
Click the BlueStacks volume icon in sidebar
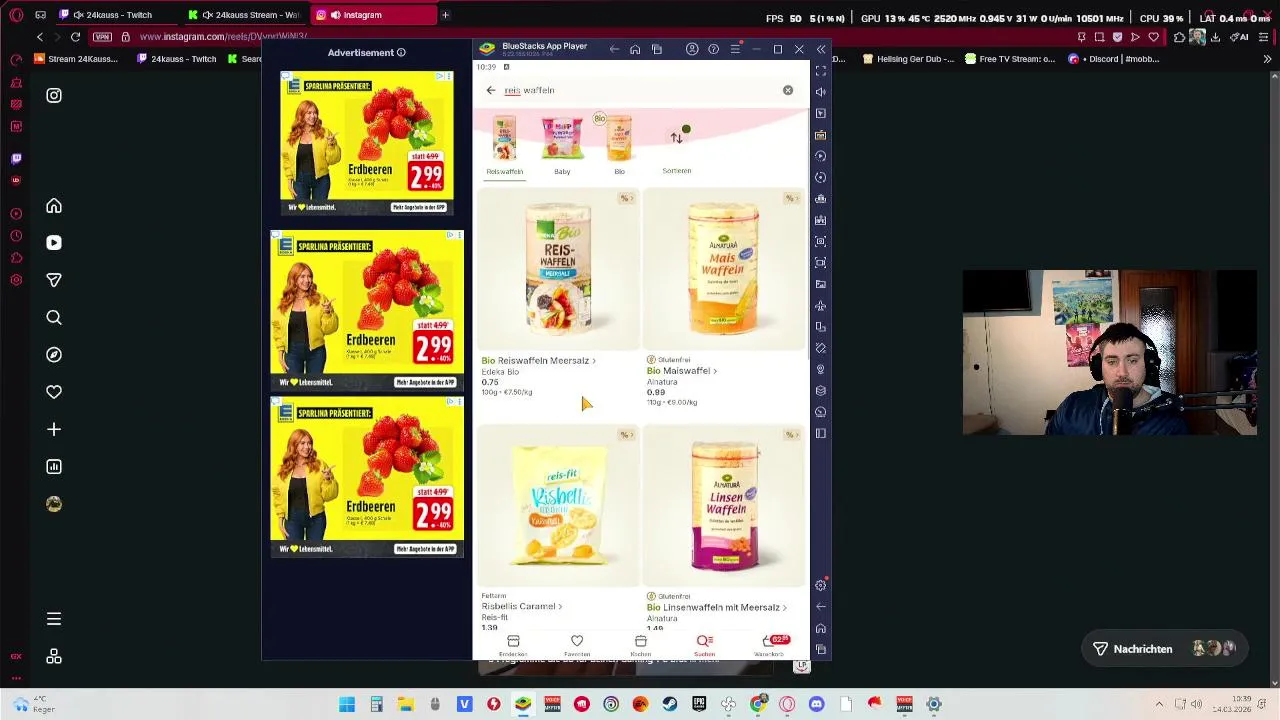click(x=821, y=92)
